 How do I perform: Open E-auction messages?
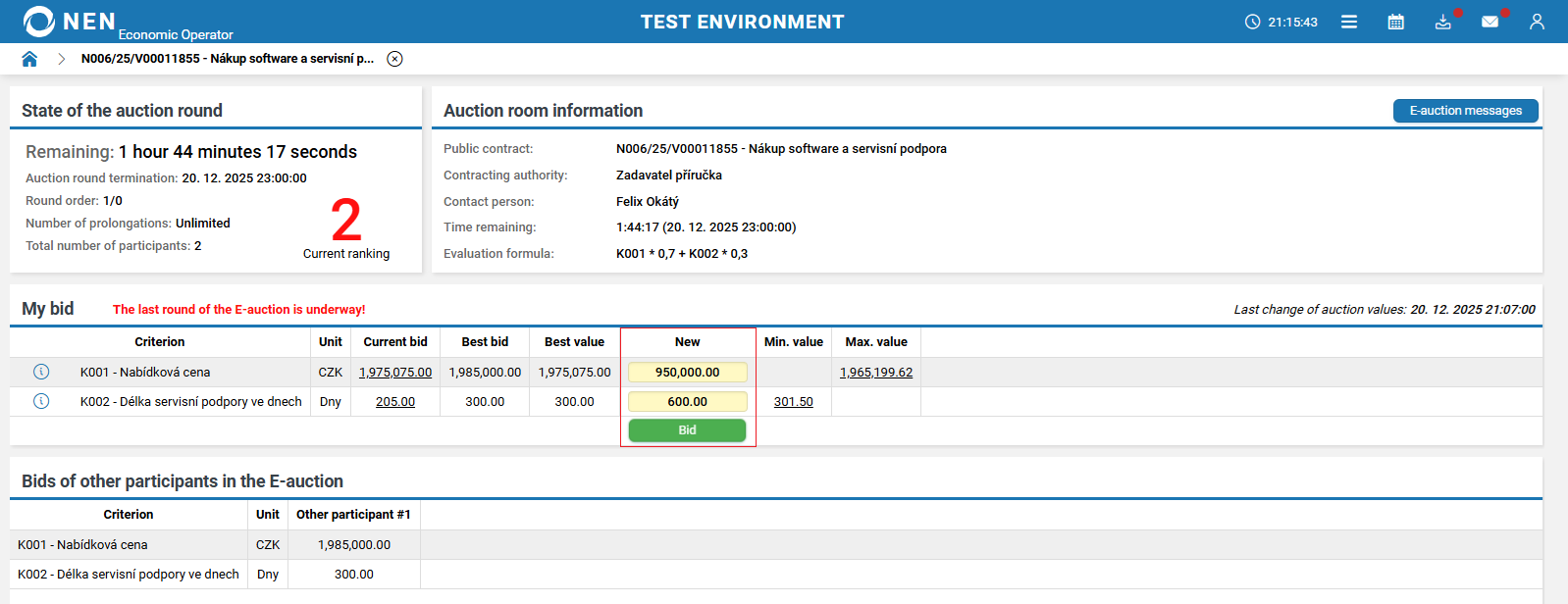click(1465, 111)
